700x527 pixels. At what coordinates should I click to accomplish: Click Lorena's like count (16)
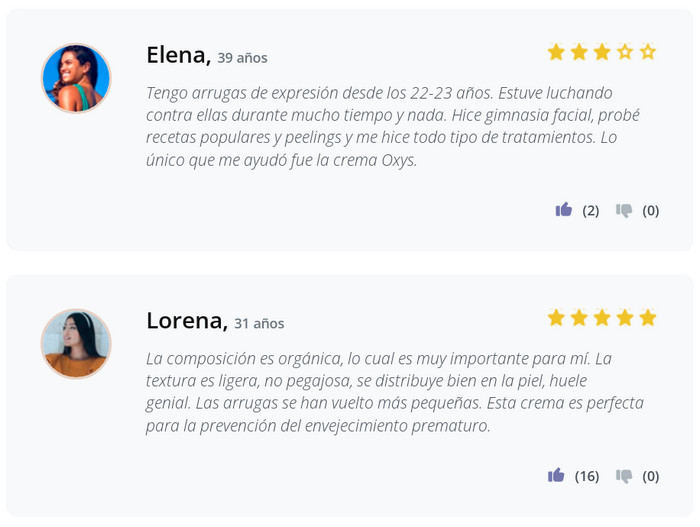point(587,476)
